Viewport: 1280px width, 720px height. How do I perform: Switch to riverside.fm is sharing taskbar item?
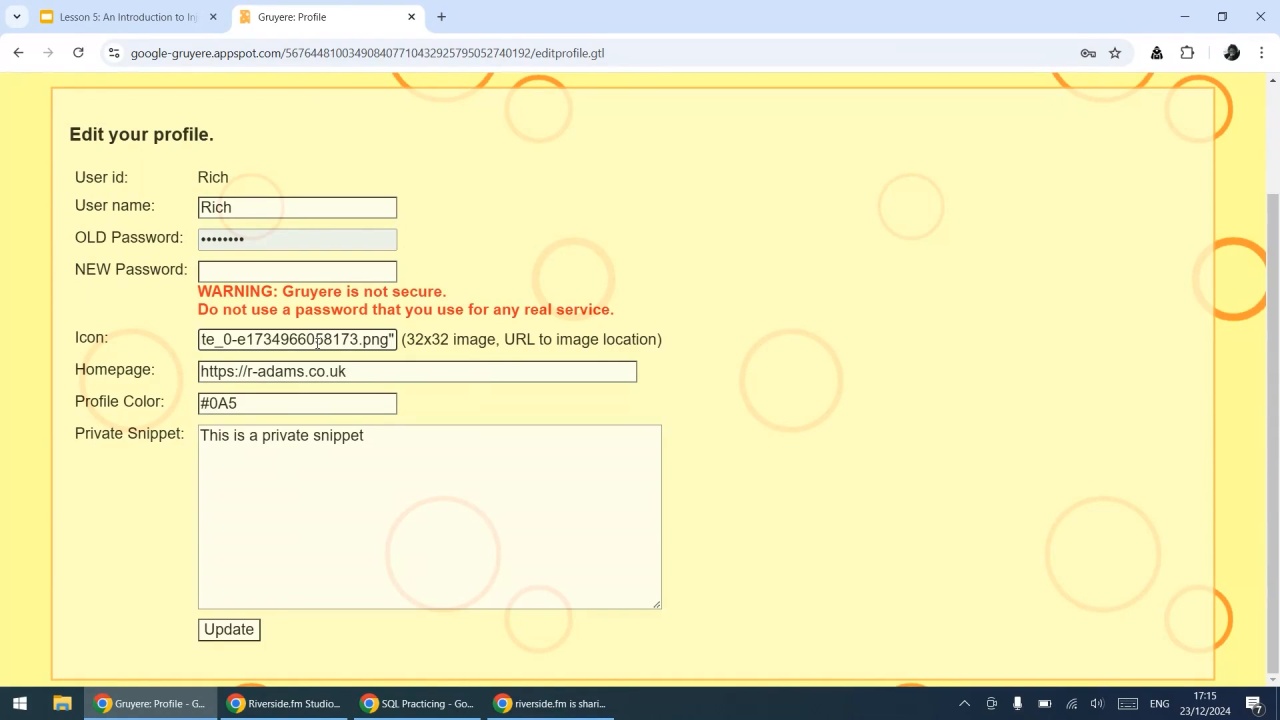pos(550,703)
